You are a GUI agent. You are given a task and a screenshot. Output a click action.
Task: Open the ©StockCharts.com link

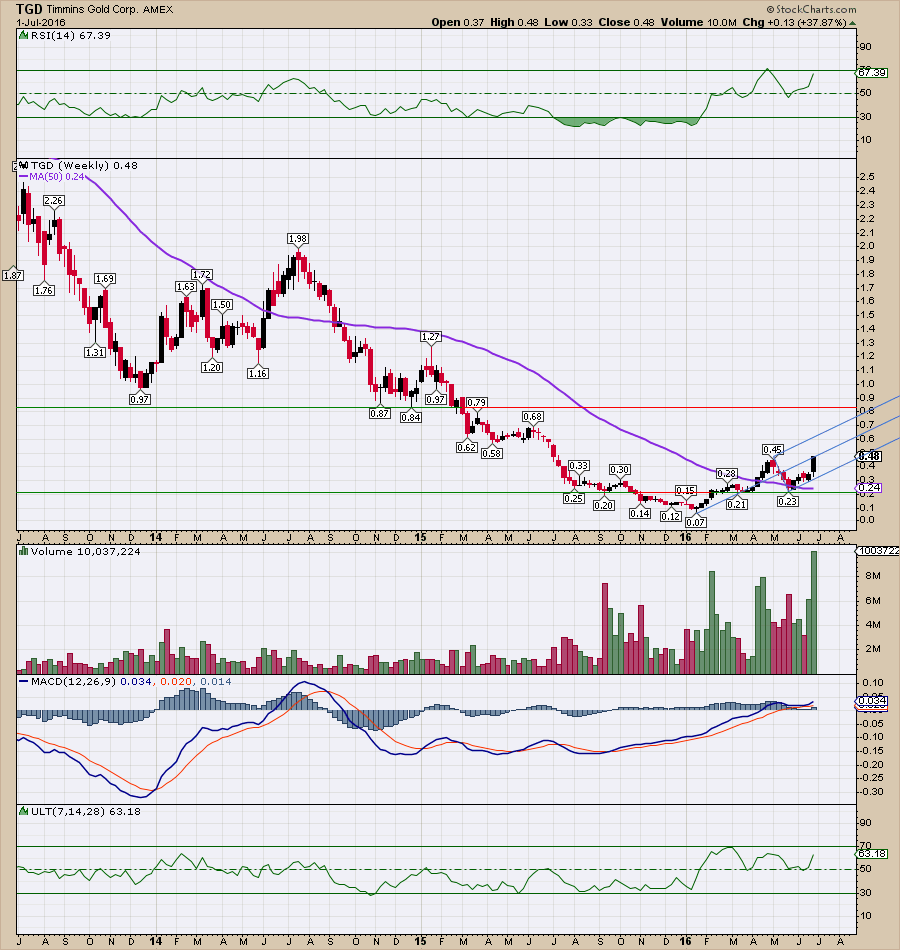[812, 9]
